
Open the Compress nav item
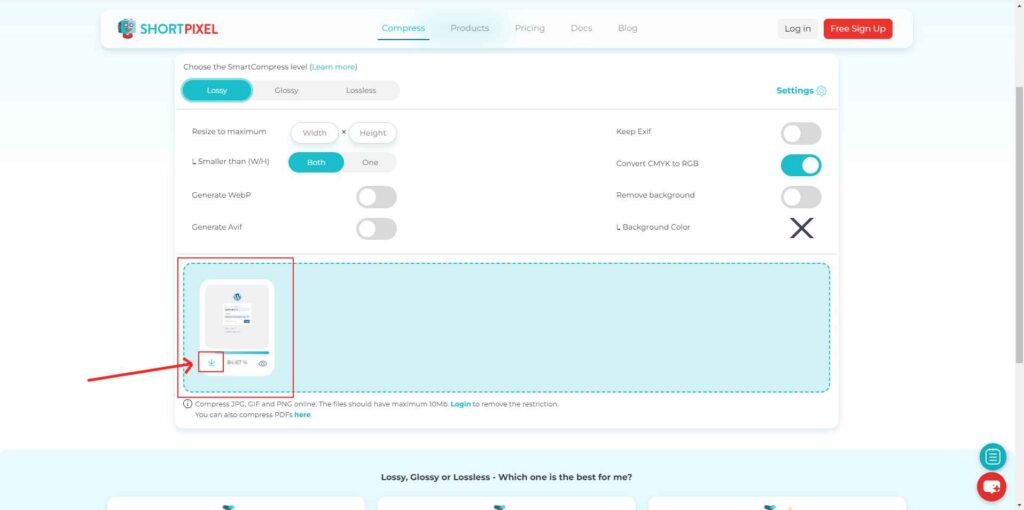coord(403,28)
